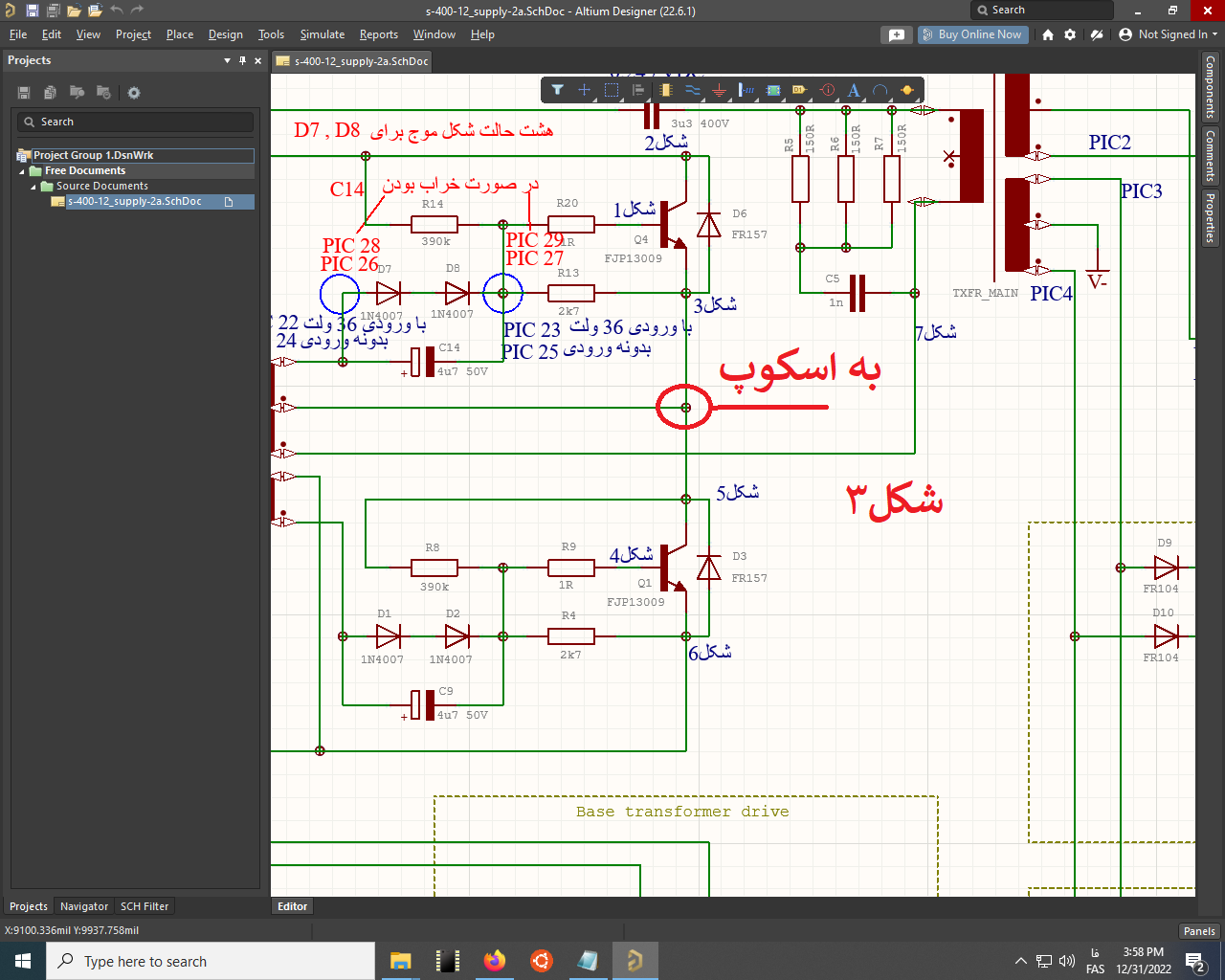Open the Tools menu
Image resolution: width=1225 pixels, height=980 pixels.
tap(272, 34)
